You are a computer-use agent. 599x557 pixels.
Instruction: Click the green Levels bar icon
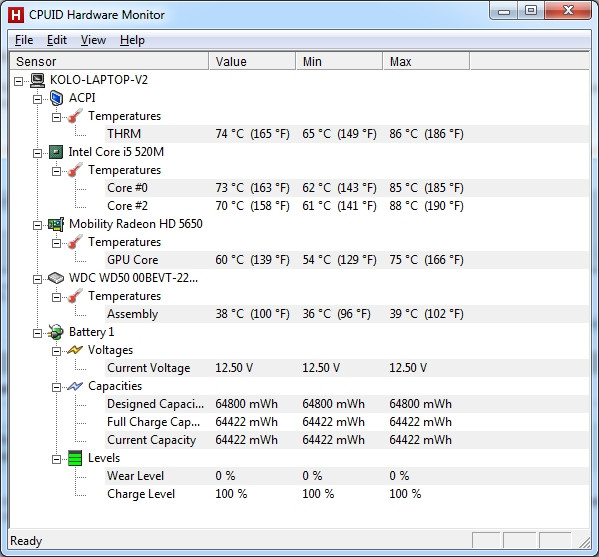[75, 458]
